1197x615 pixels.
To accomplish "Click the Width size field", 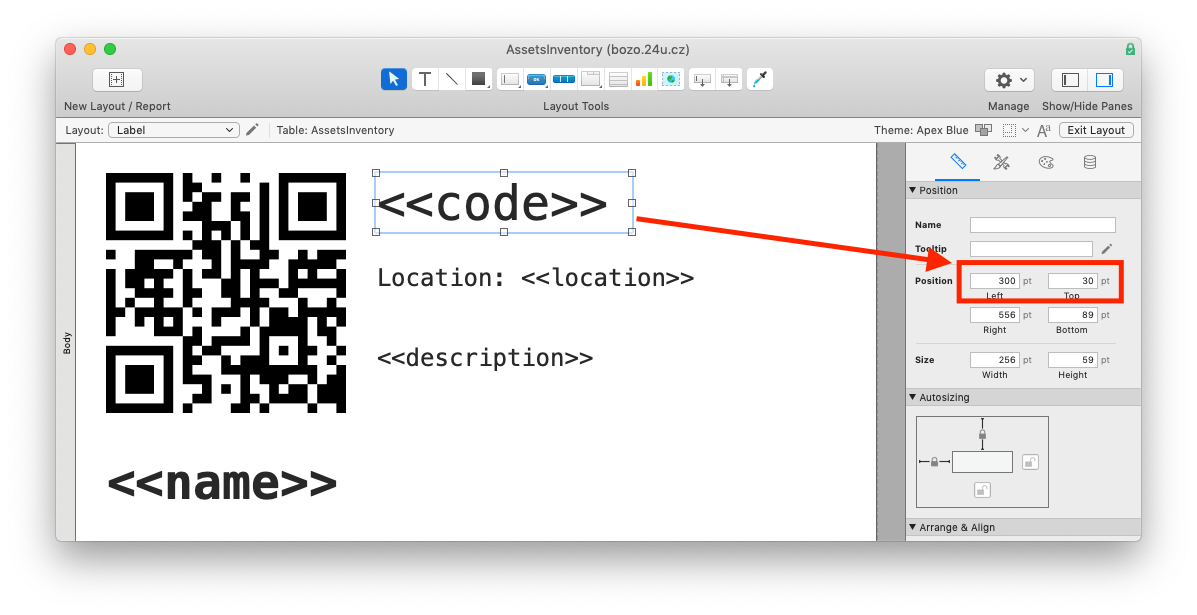I will [x=995, y=359].
